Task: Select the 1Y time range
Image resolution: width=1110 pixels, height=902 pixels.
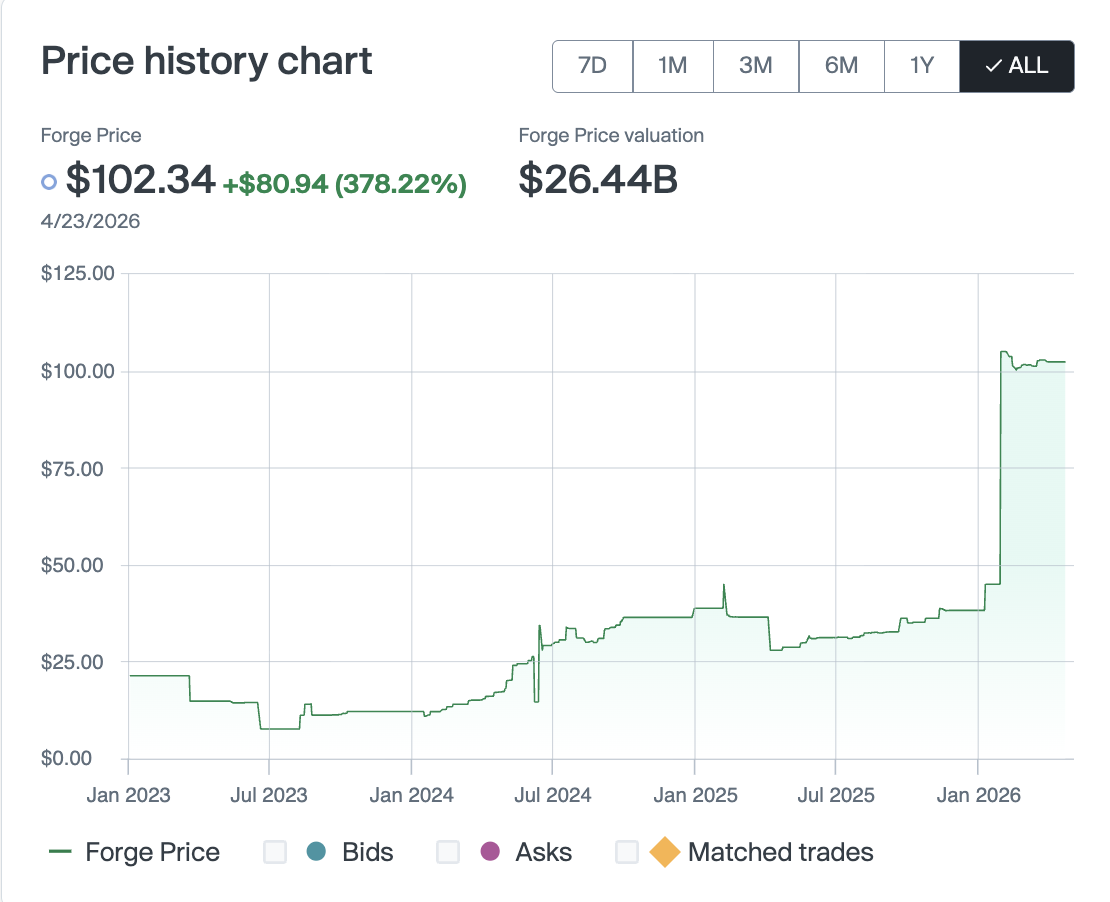Action: click(921, 66)
